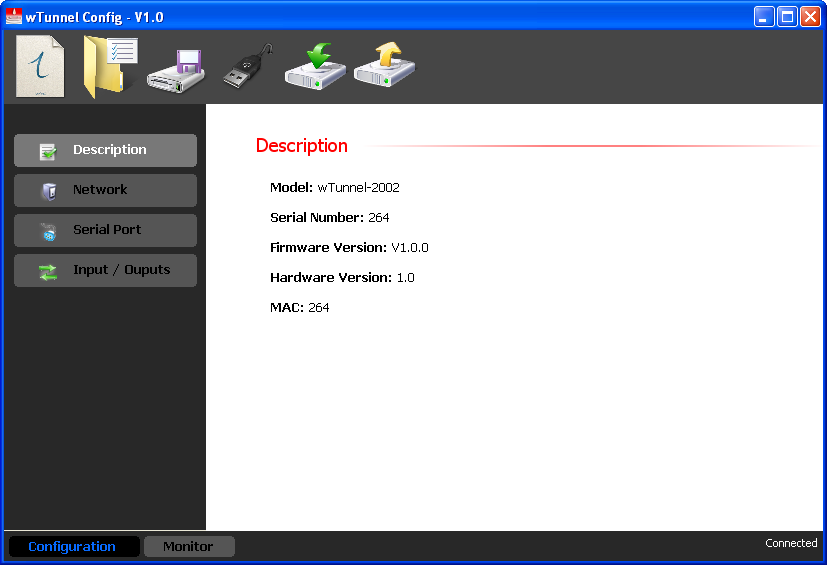Click the wTunnel app icon in title bar
This screenshot has width=827, height=565.
(14, 16)
